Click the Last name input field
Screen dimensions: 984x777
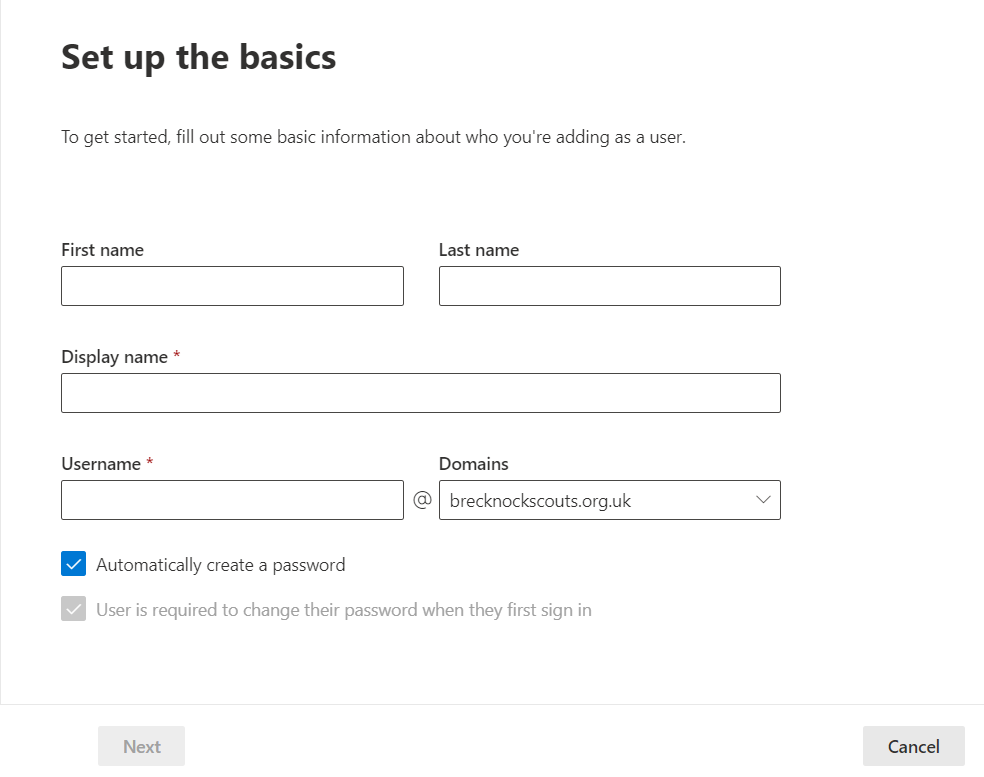(609, 286)
